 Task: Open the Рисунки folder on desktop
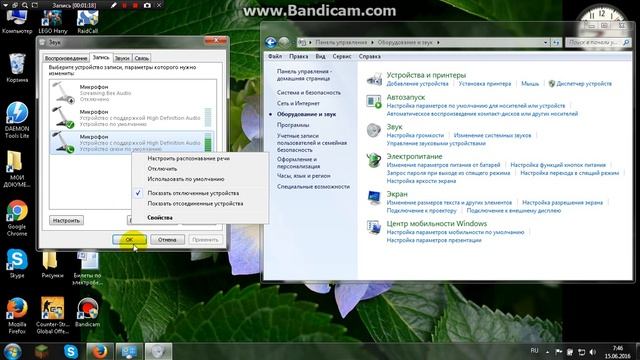(52, 264)
